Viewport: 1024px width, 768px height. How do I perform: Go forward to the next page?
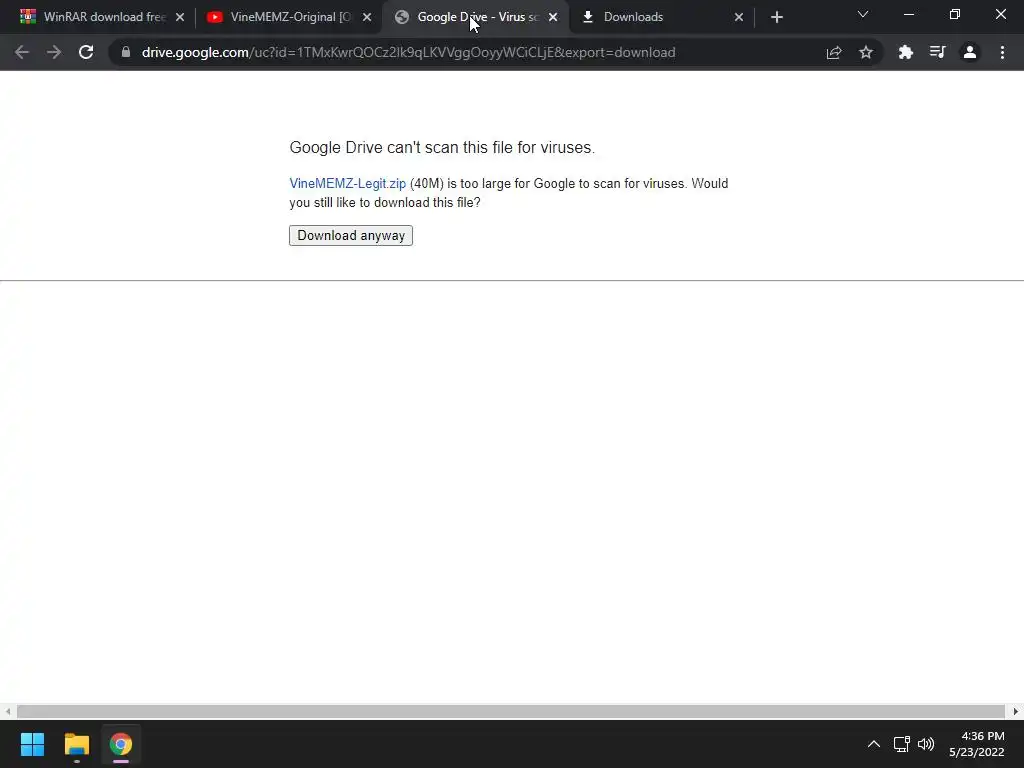point(54,52)
